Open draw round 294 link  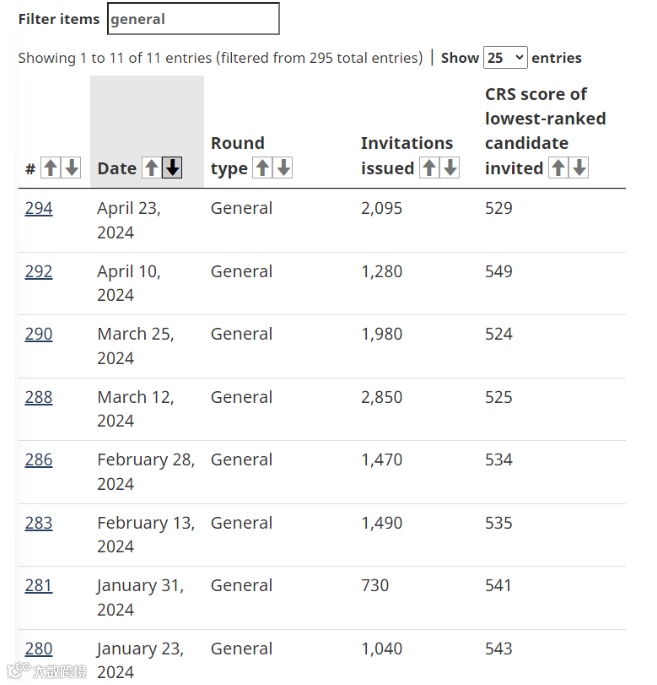[x=39, y=209]
